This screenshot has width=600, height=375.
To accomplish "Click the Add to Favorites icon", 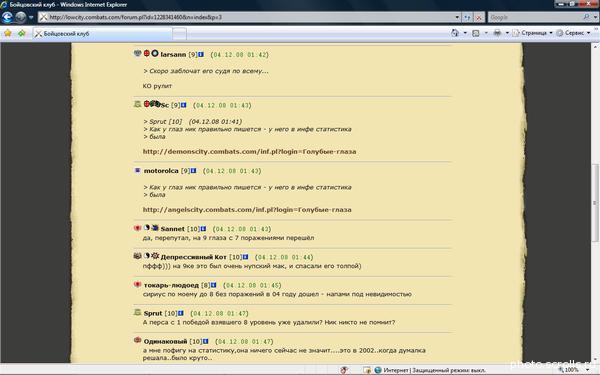I will (x=22, y=33).
